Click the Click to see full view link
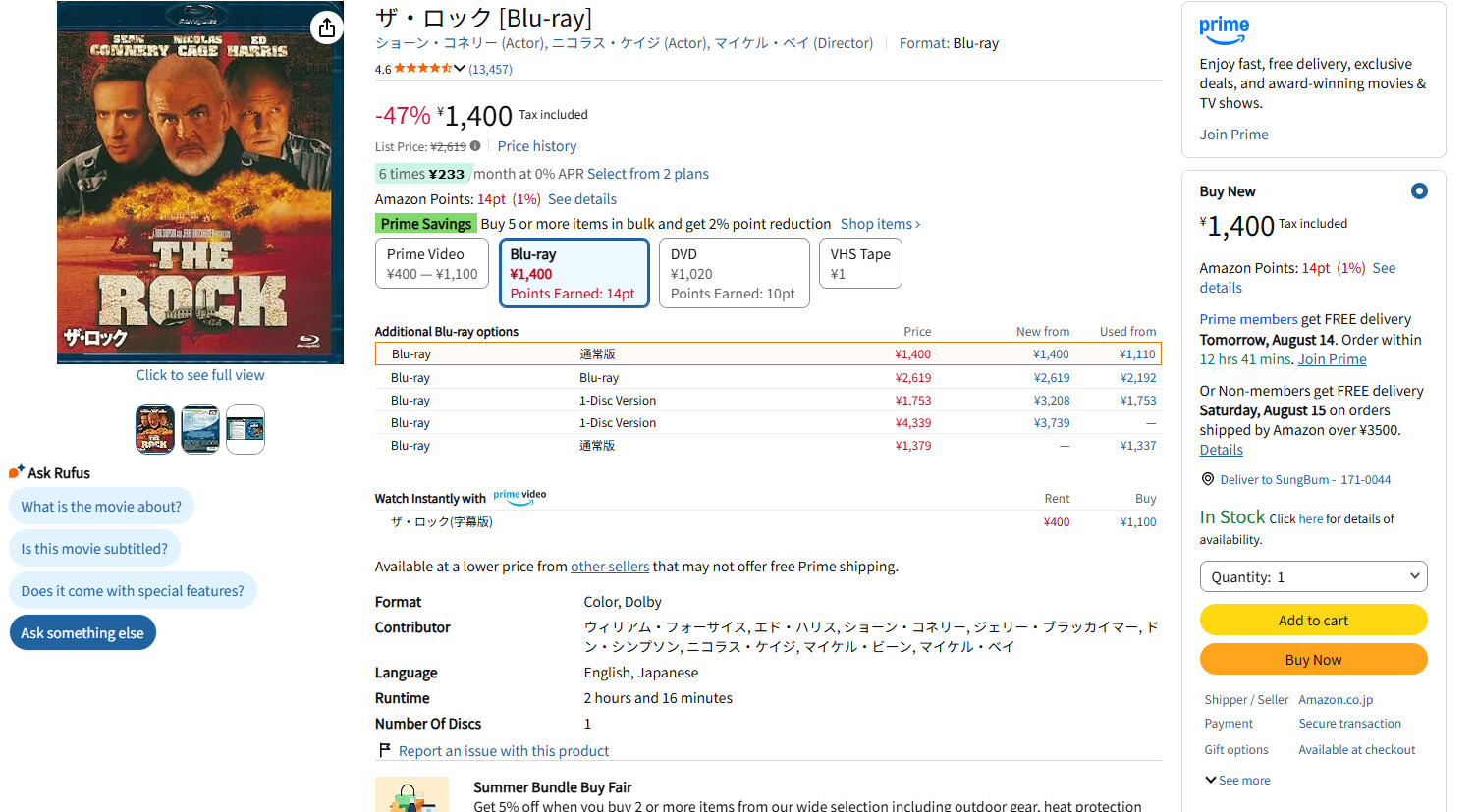Screen dimensions: 1476x812 pyautogui.click(x=200, y=375)
